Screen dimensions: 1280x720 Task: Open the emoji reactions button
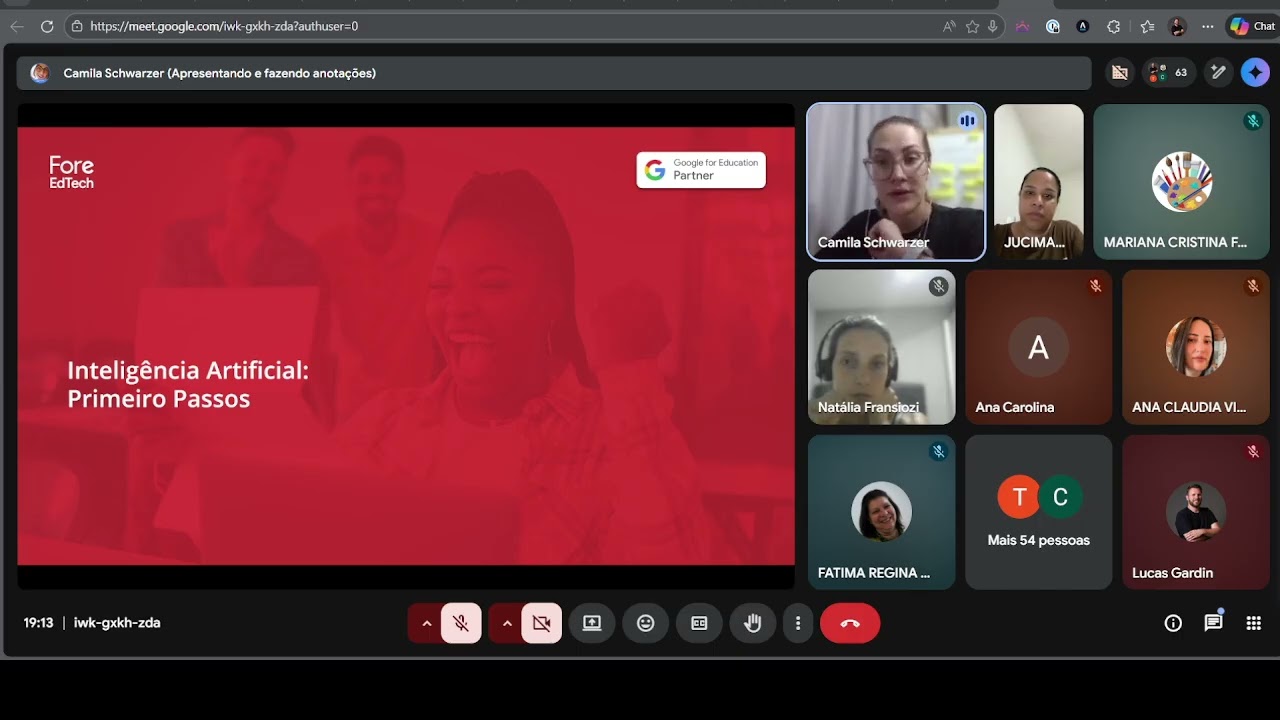pos(646,623)
